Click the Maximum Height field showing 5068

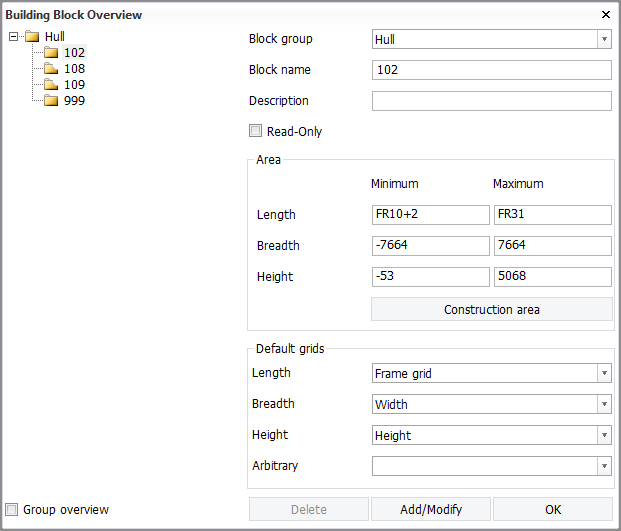[552, 277]
